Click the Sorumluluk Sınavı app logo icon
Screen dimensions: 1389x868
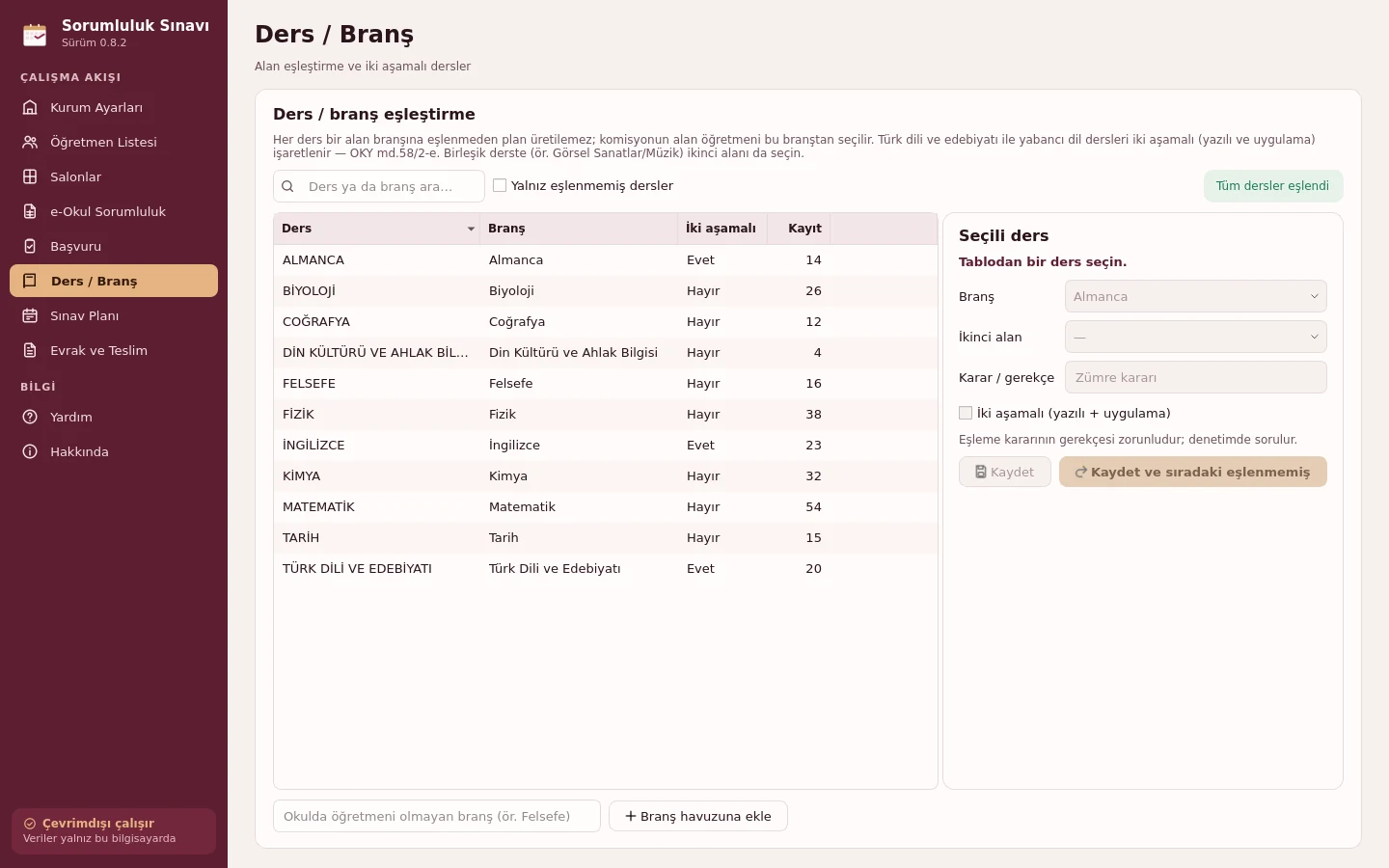(35, 34)
